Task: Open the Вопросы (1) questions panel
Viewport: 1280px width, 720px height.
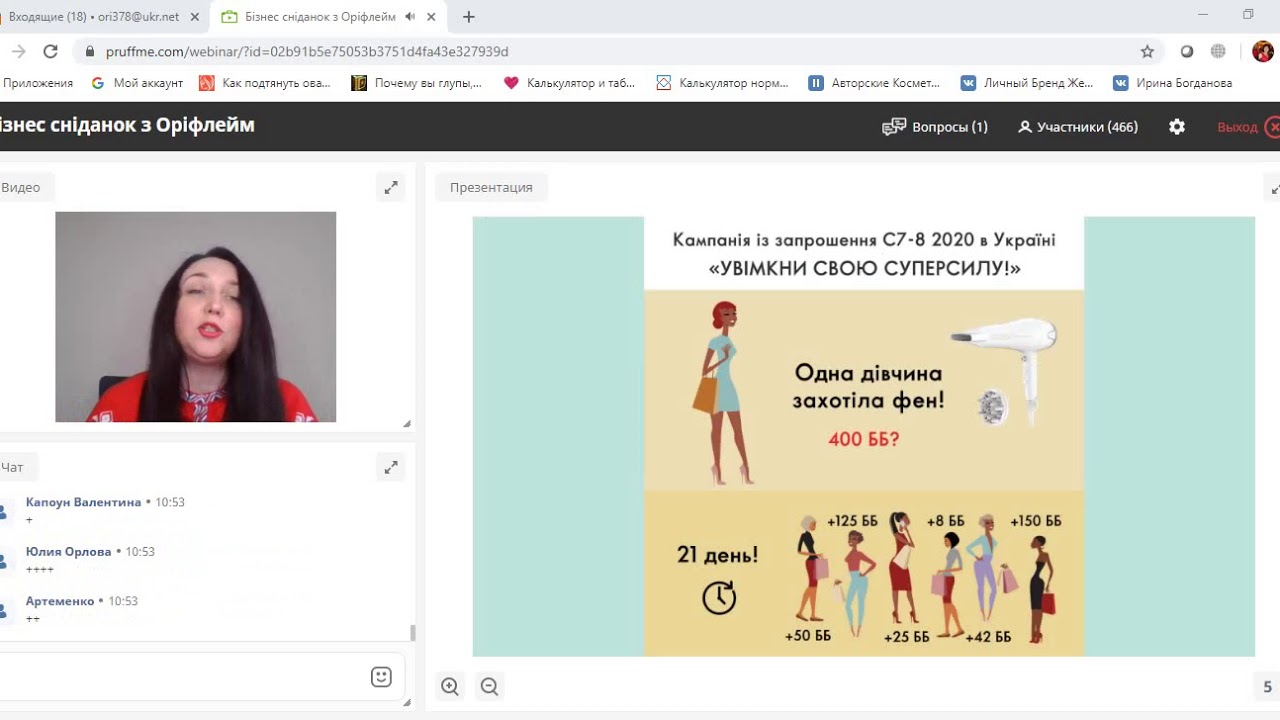Action: coord(935,127)
